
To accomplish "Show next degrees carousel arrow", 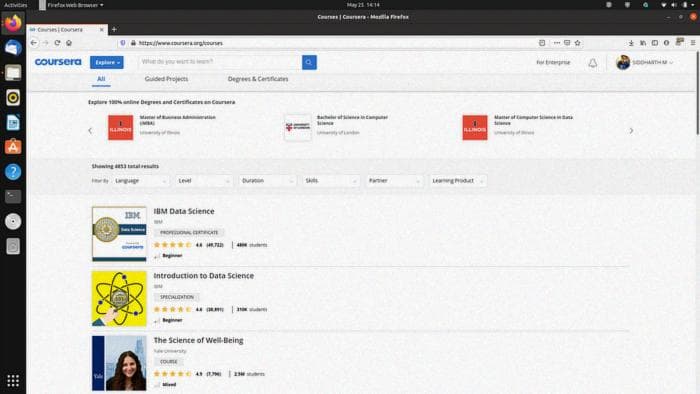I will coord(631,130).
